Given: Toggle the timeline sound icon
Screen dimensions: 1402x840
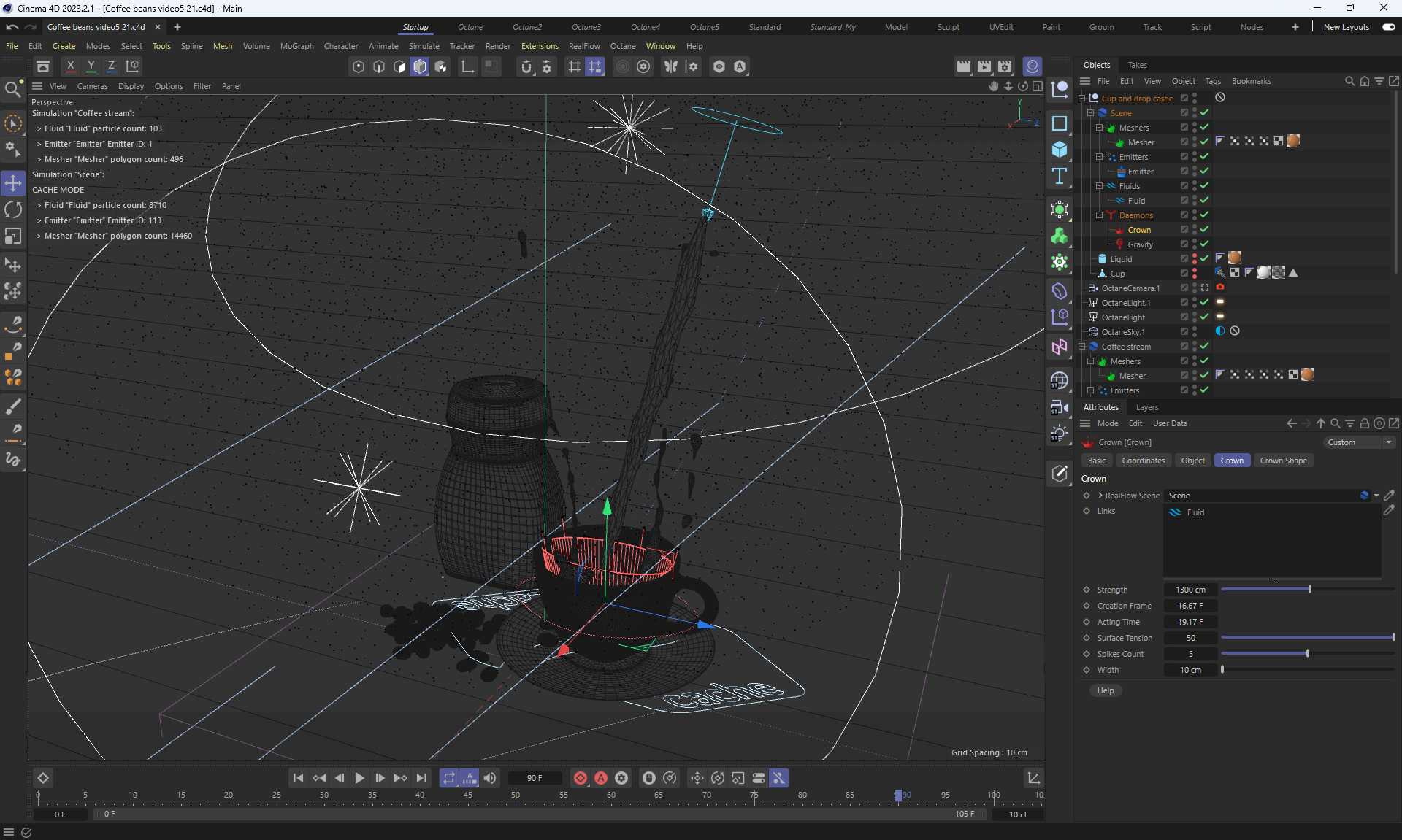Looking at the screenshot, I should pyautogui.click(x=490, y=778).
